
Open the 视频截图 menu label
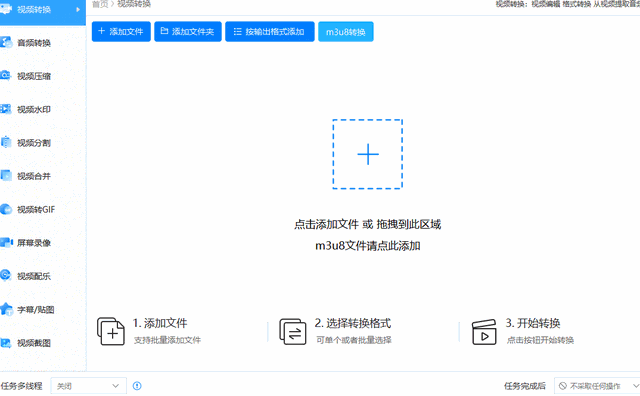point(34,343)
